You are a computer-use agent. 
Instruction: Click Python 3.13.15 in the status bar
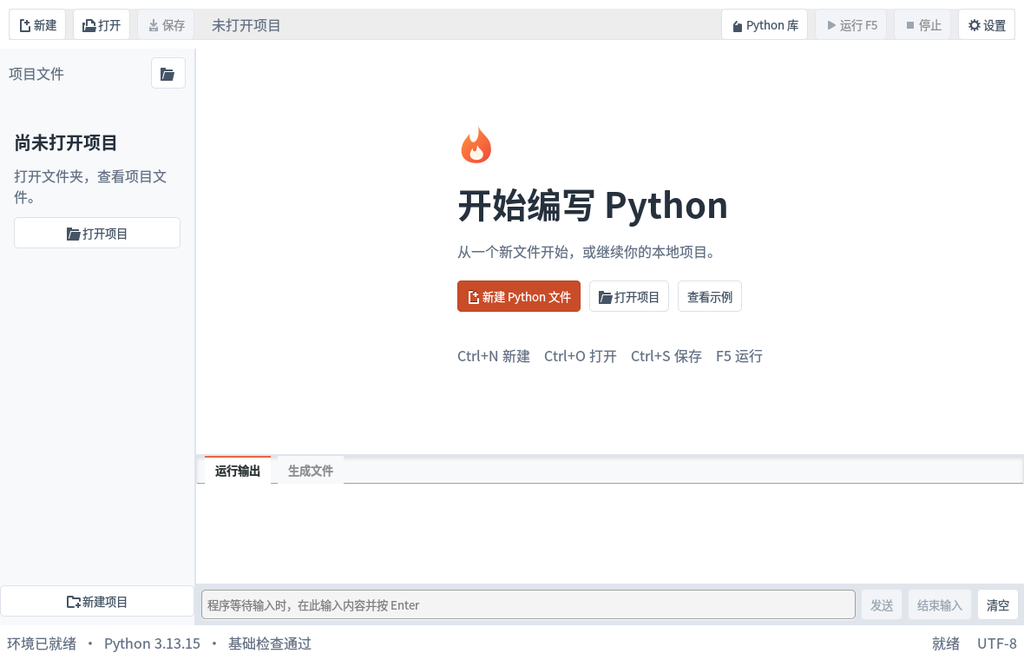152,644
